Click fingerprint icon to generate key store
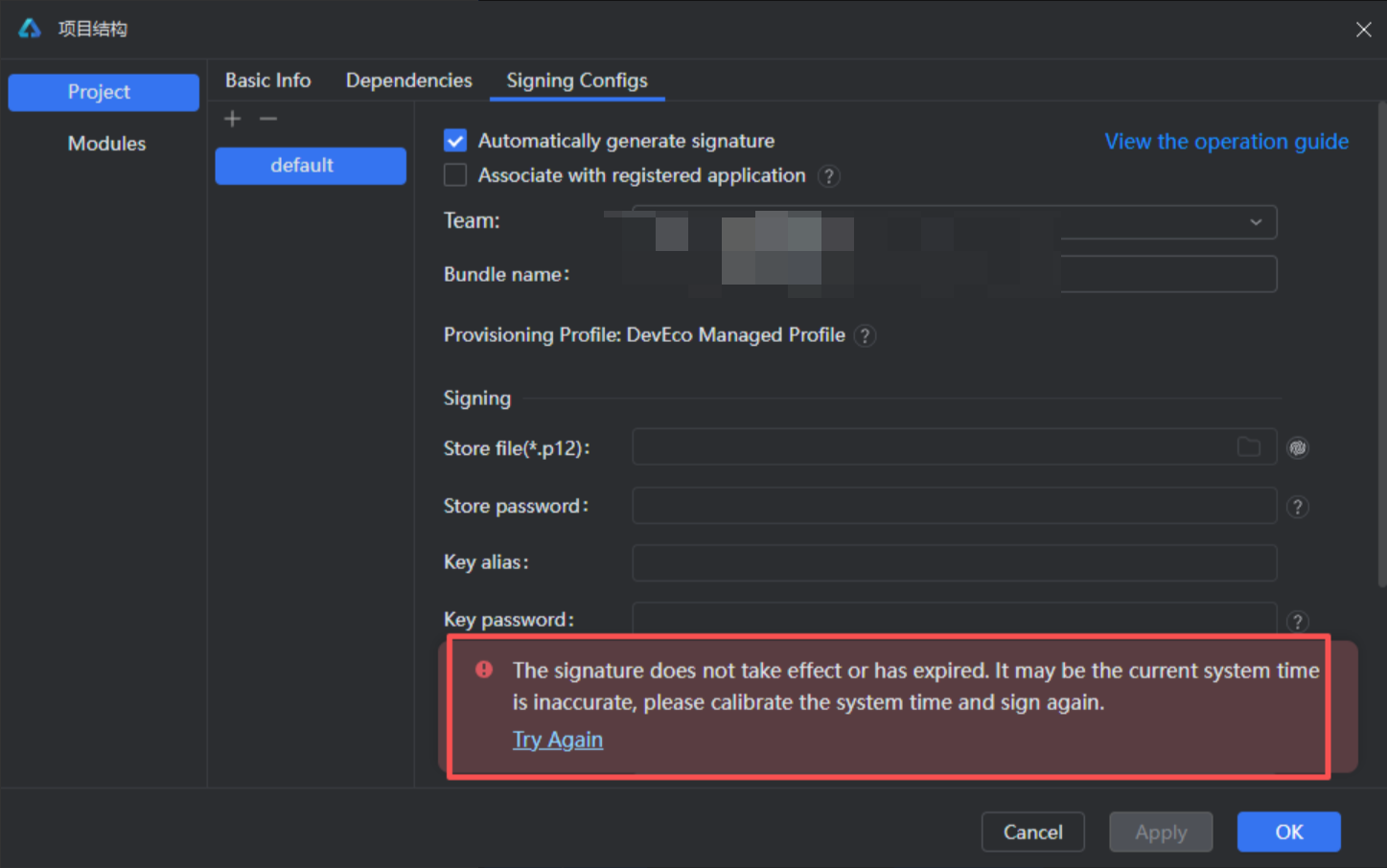Image resolution: width=1387 pixels, height=868 pixels. pos(1298,447)
